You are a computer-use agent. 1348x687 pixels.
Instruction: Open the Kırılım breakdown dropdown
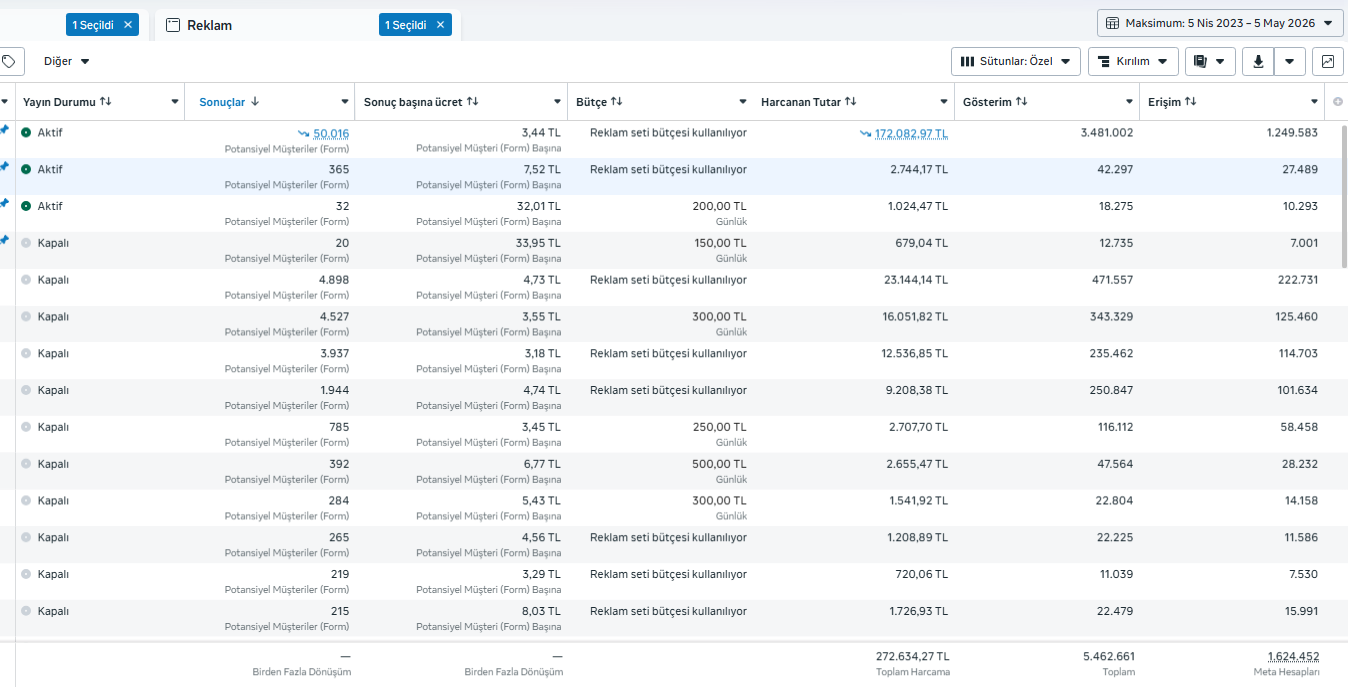(x=1133, y=61)
